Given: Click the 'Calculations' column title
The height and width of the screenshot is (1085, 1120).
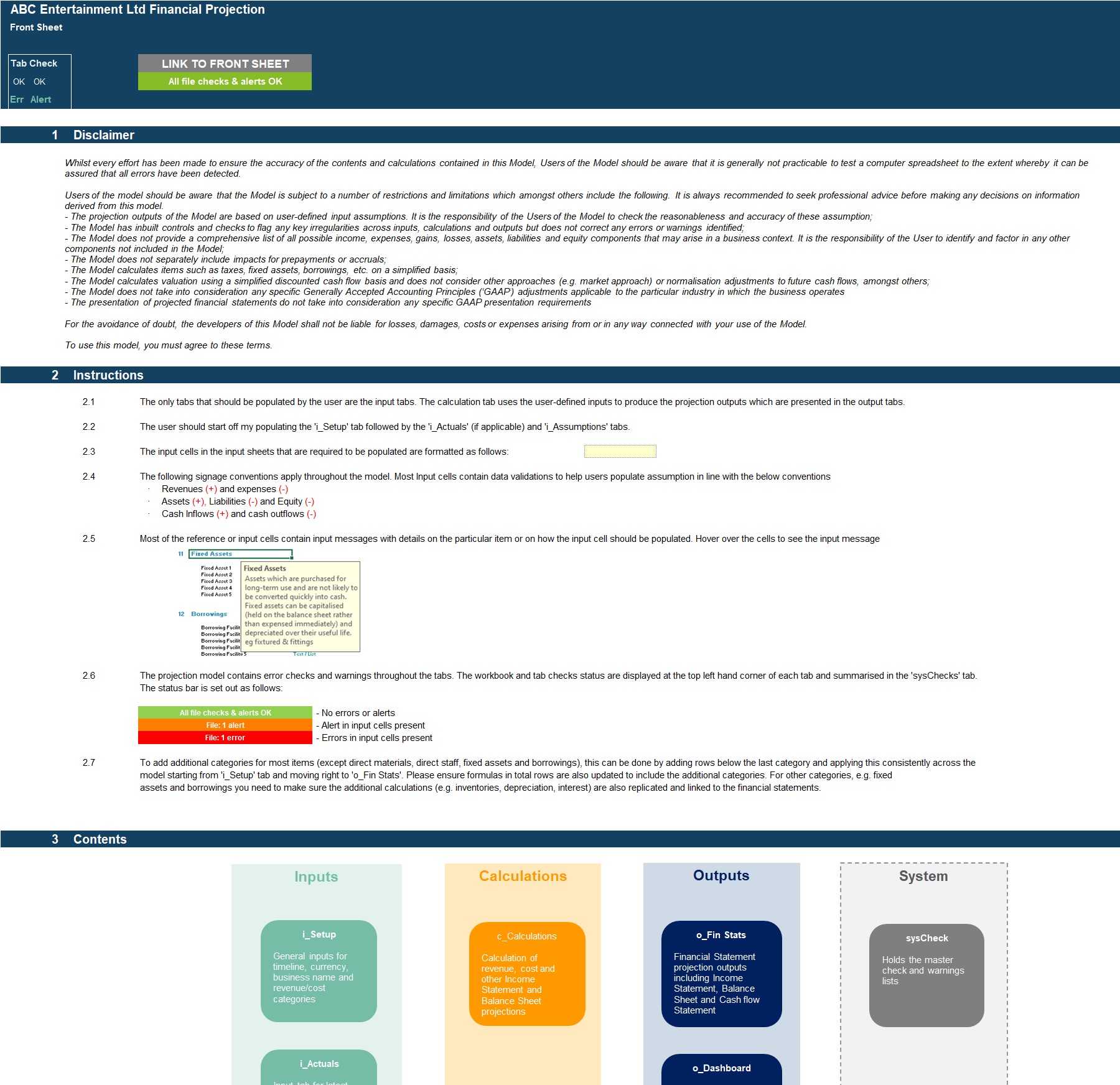Looking at the screenshot, I should click(x=523, y=876).
